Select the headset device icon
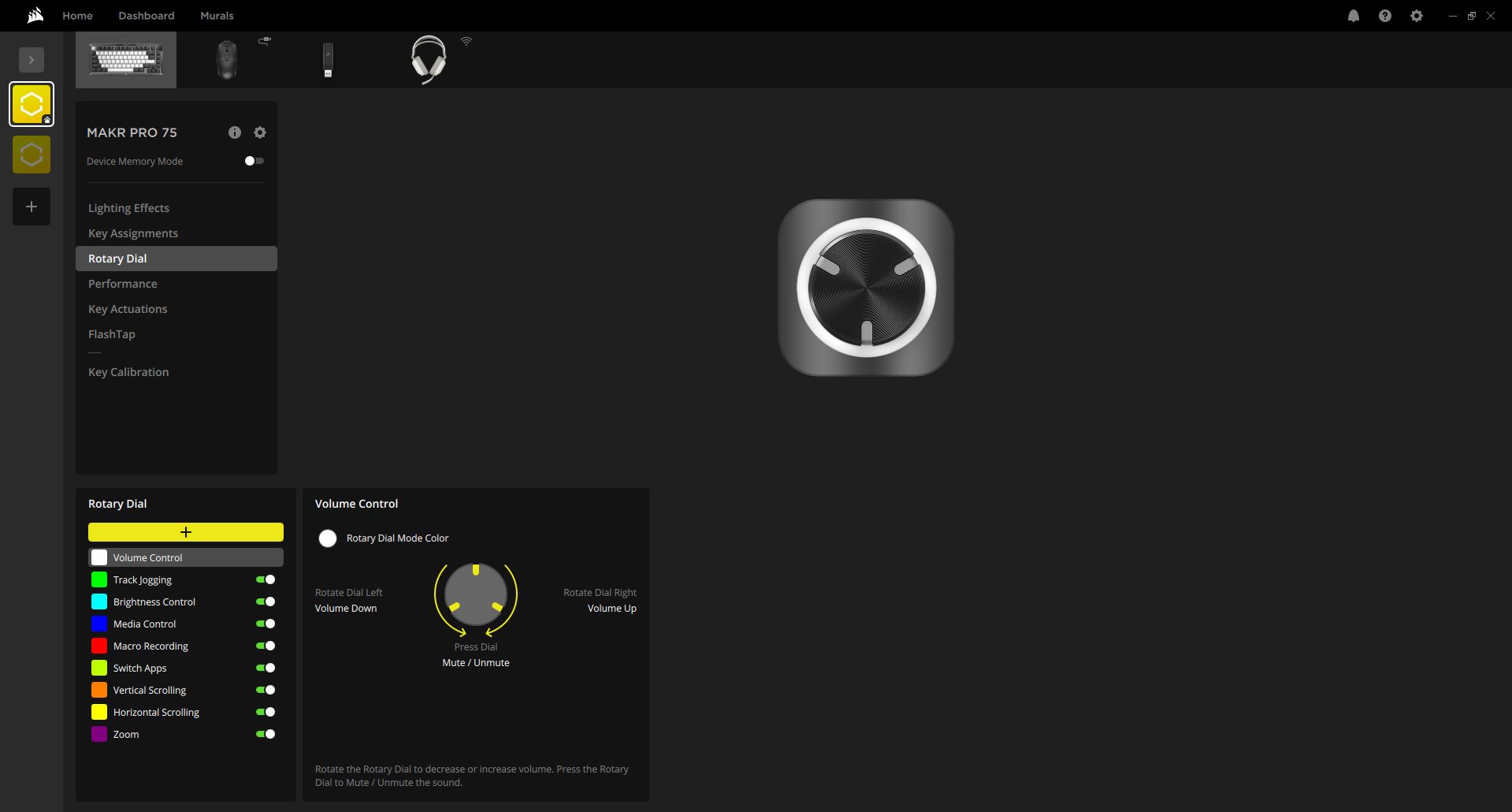The width and height of the screenshot is (1512, 812). click(429, 60)
